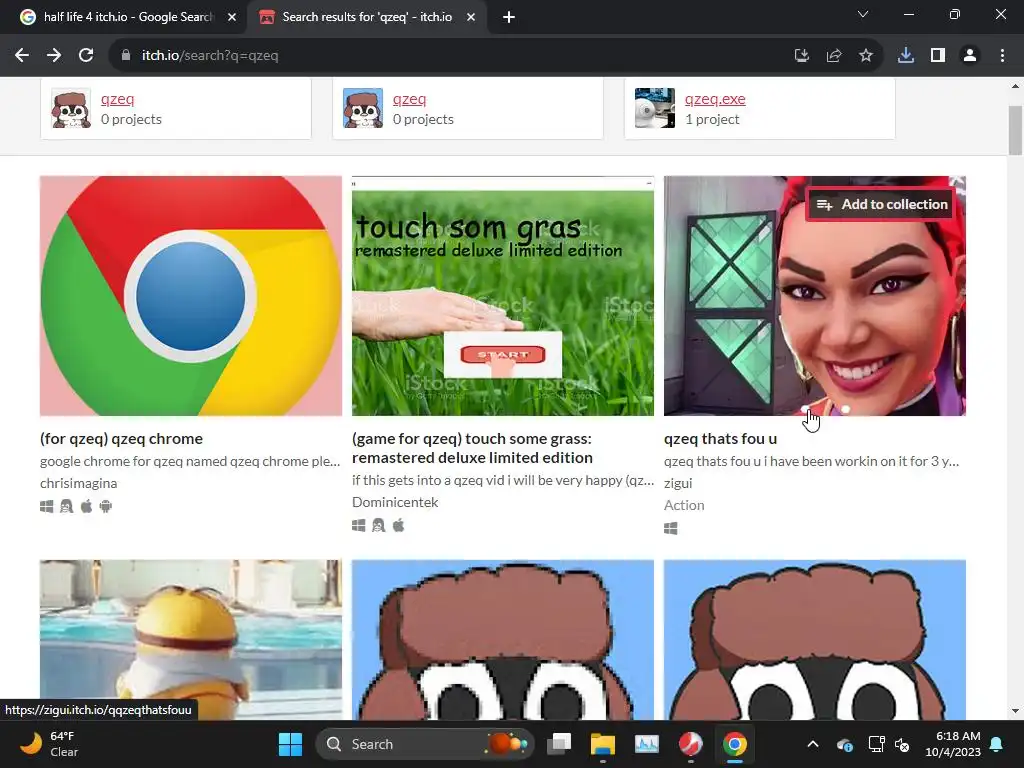Open second qzeq user with 0 projects

click(x=409, y=99)
